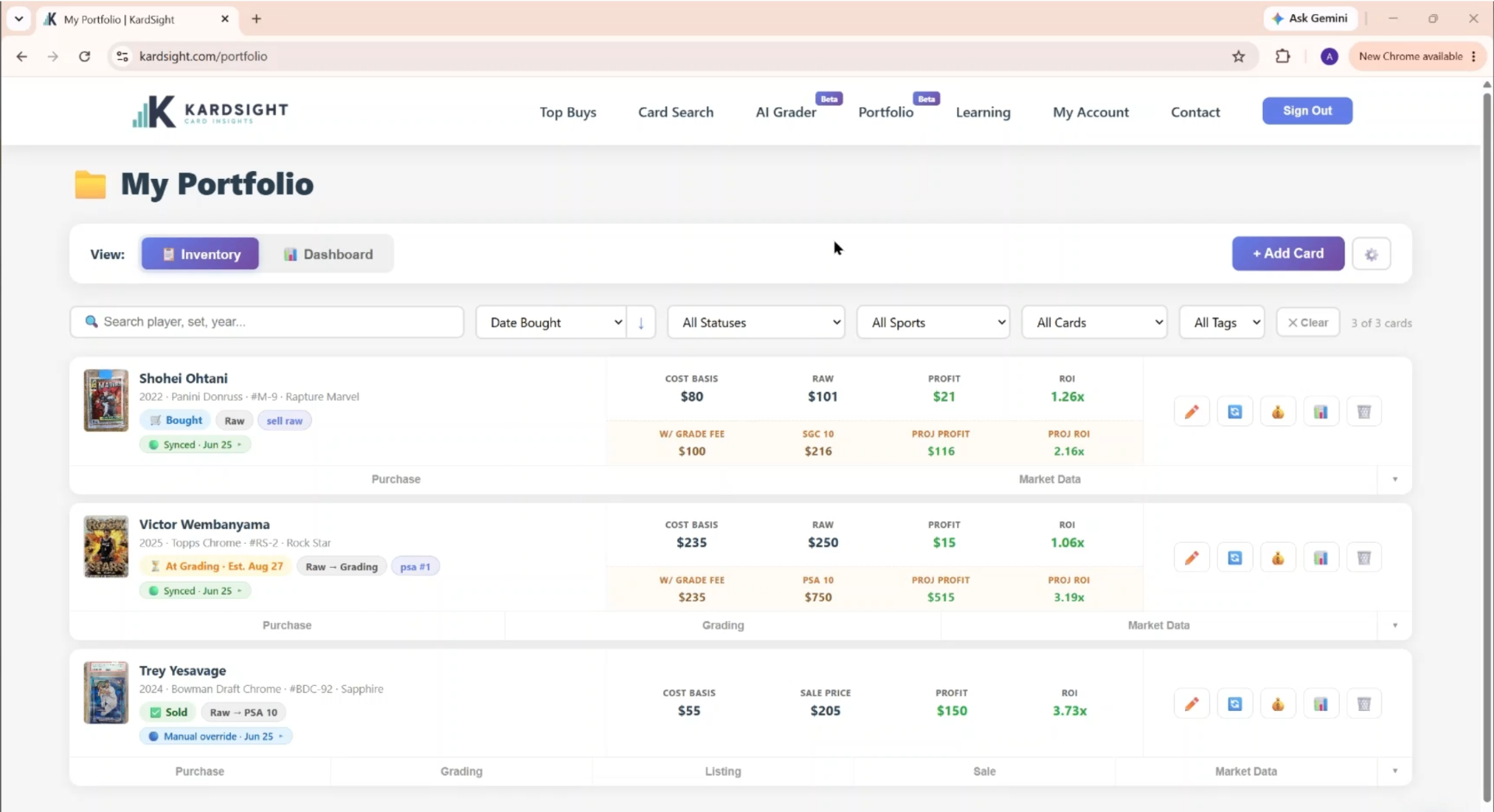Click the Sign Out button

tap(1307, 110)
